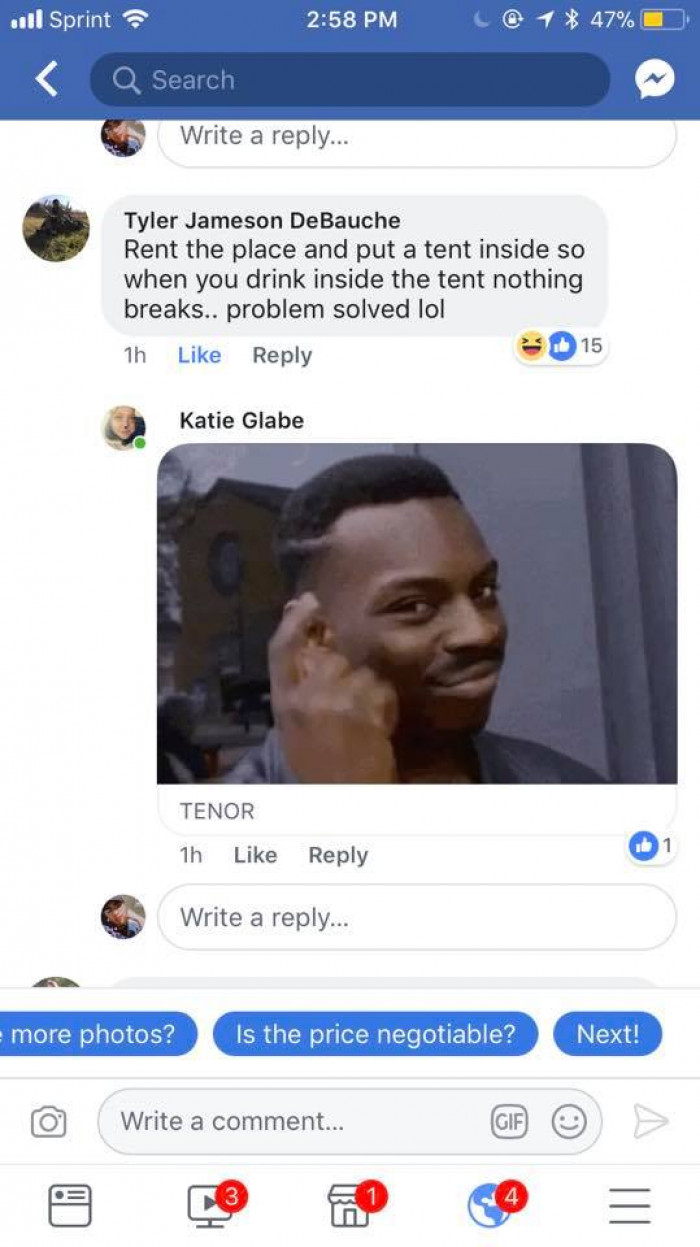Tap the send arrow icon
This screenshot has height=1247, width=700.
coord(650,1122)
